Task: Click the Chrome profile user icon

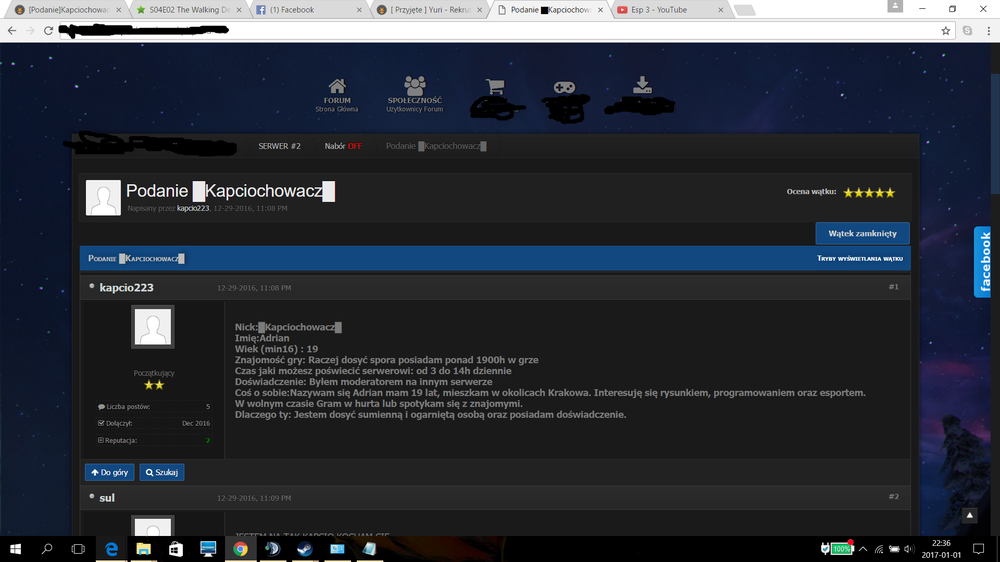Action: (x=895, y=6)
